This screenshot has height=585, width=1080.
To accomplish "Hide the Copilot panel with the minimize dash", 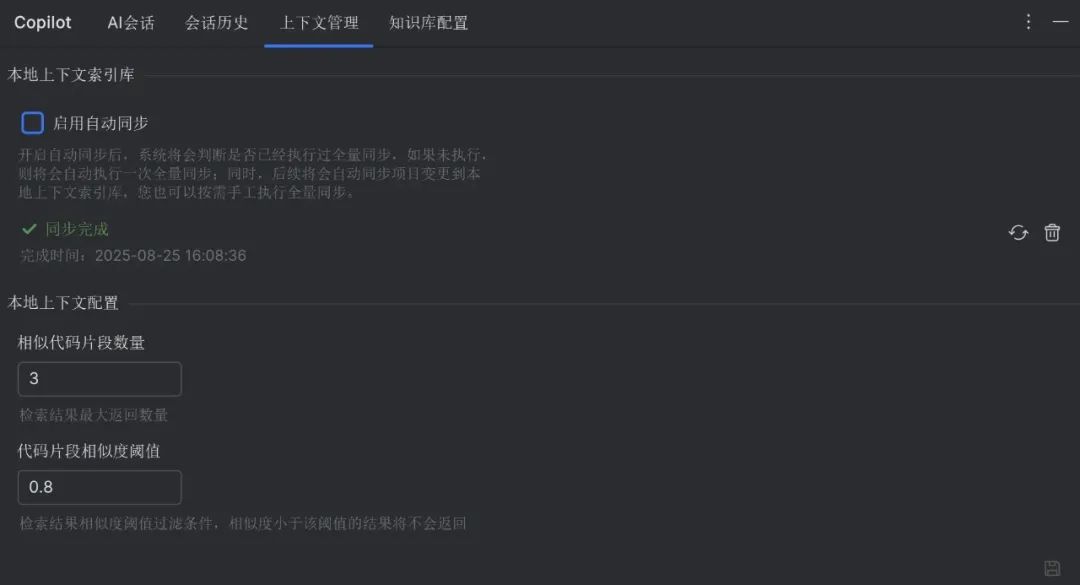I will 1061,22.
